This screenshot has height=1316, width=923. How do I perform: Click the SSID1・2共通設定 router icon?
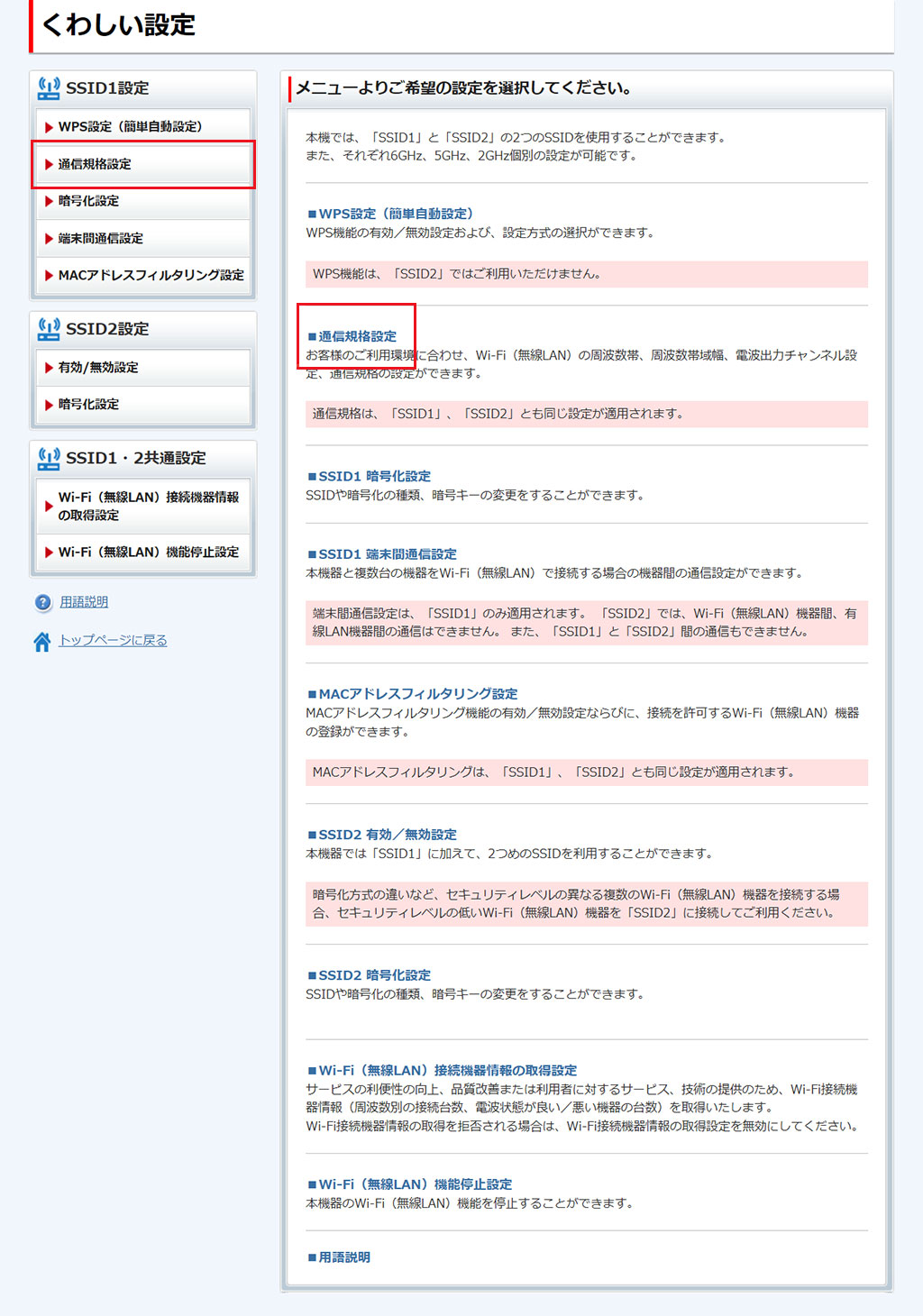[49, 458]
